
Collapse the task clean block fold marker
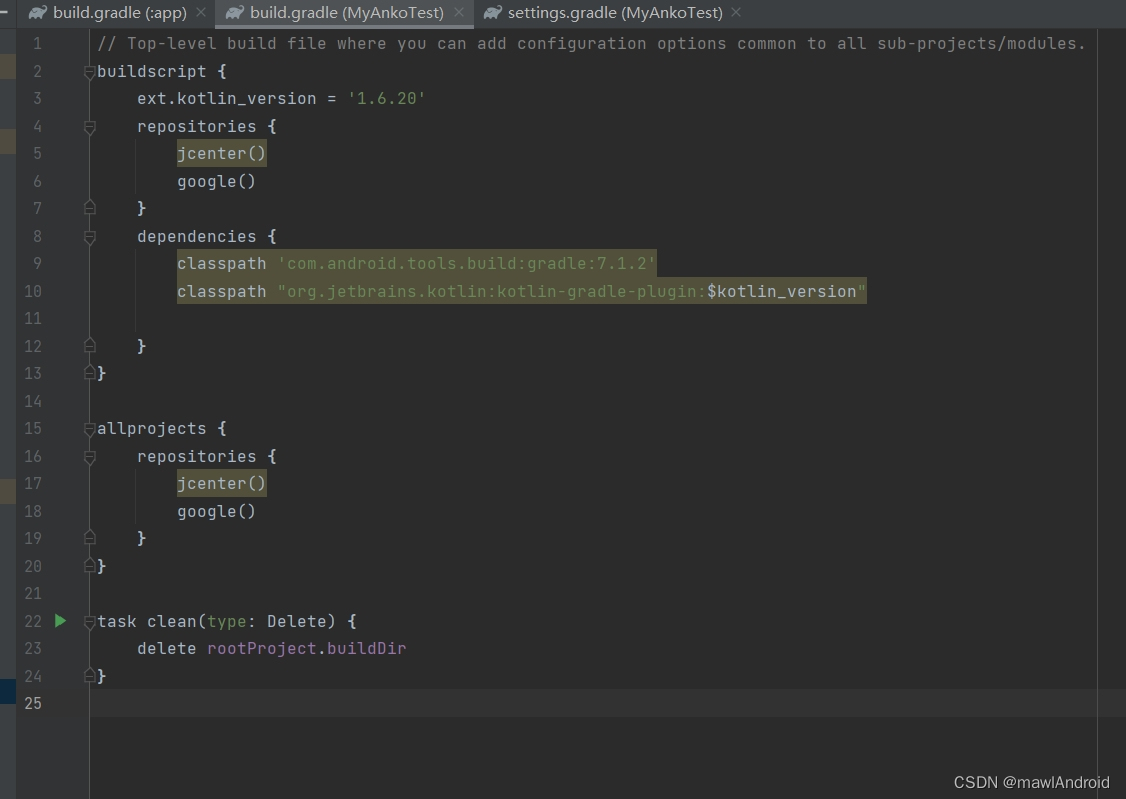tap(89, 622)
